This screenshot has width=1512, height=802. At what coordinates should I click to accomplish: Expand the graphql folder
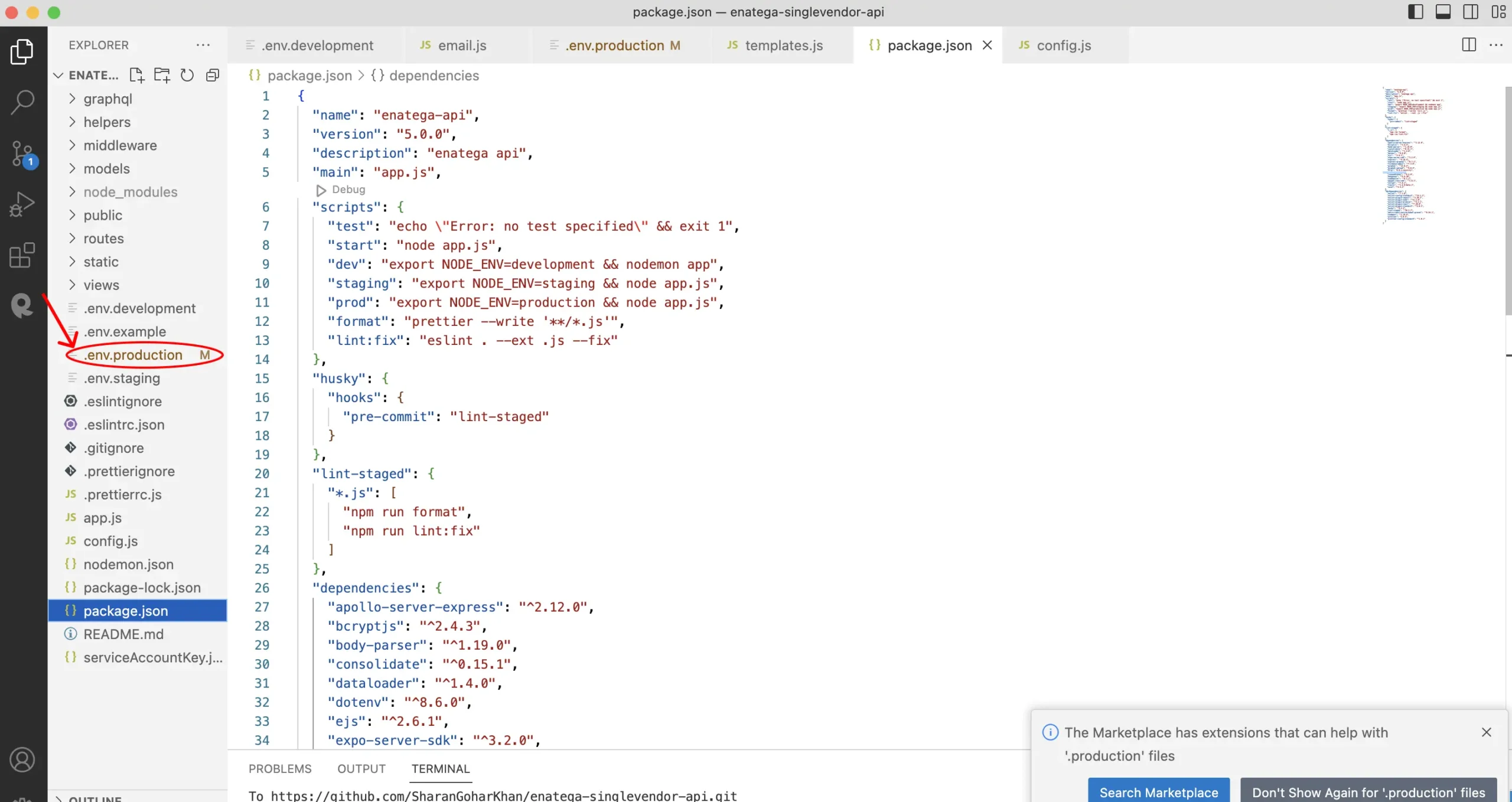coord(107,99)
